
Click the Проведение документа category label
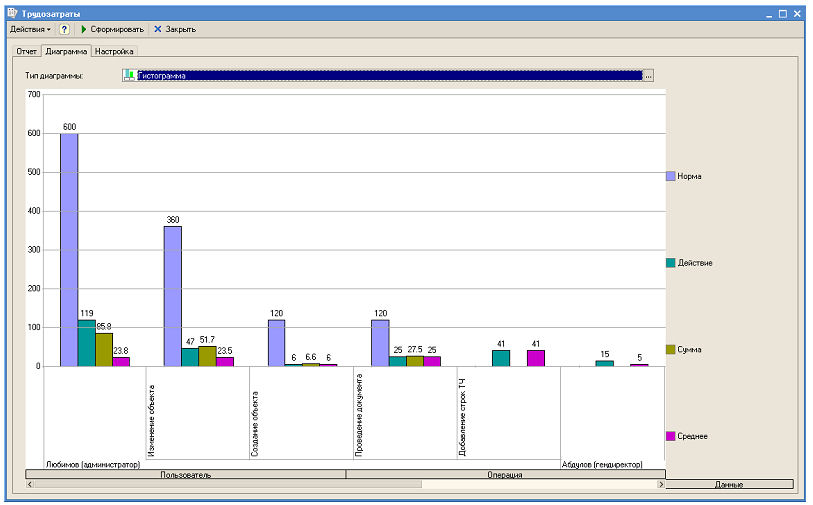click(358, 415)
